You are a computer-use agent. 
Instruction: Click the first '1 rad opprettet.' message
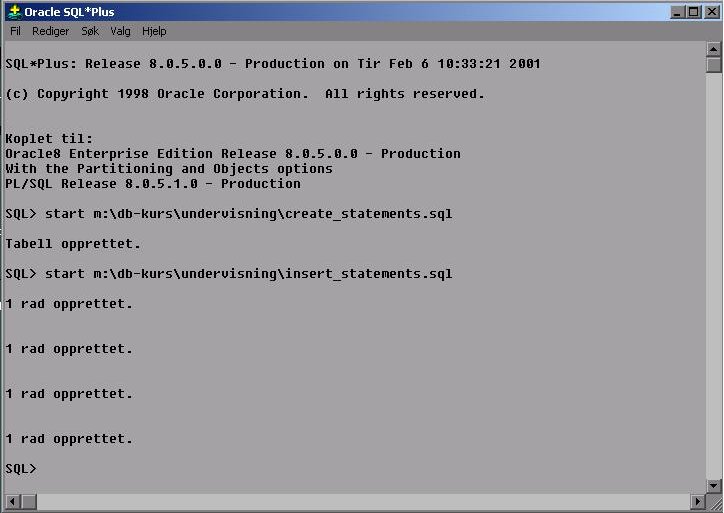[x=69, y=304]
